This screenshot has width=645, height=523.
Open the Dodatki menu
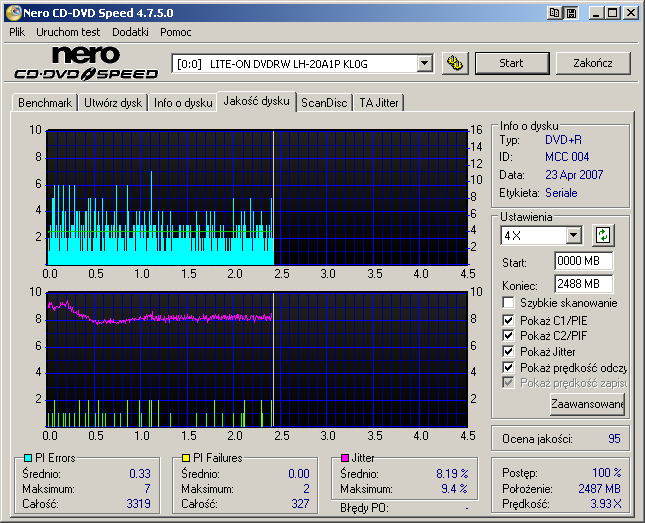[x=130, y=32]
